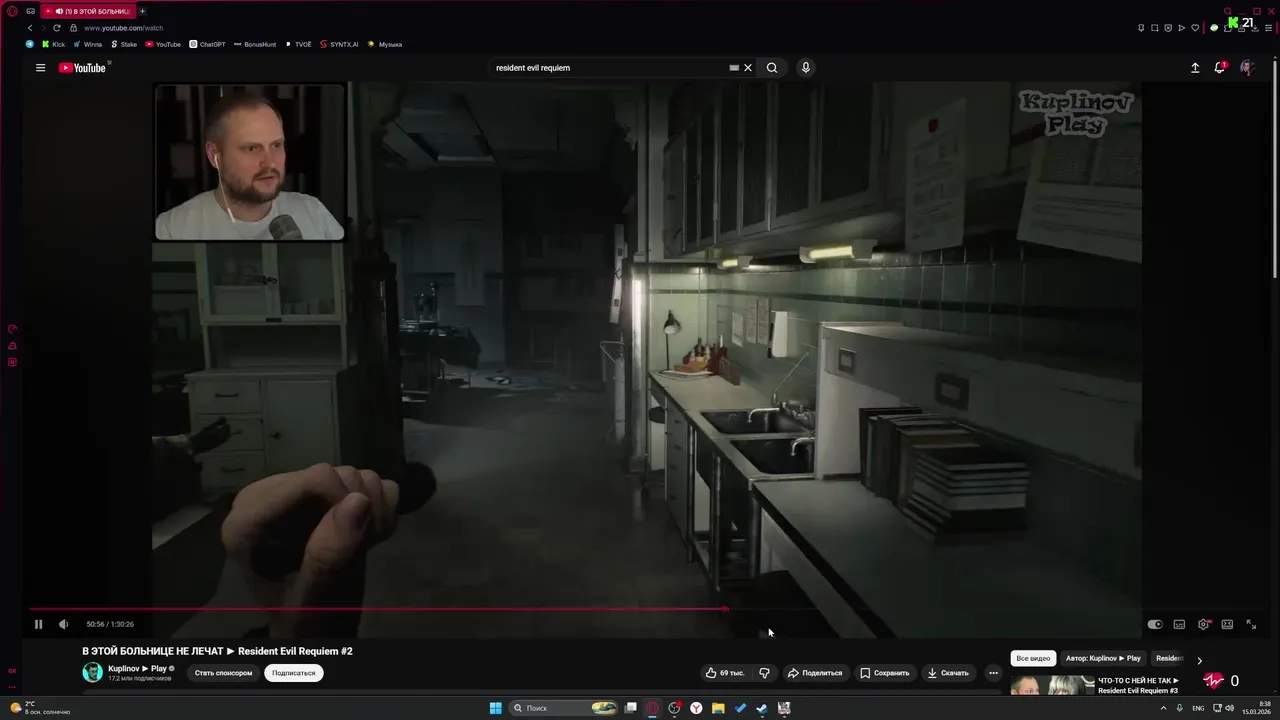Open the YouTube guide hamburger menu
The height and width of the screenshot is (720, 1280).
click(x=40, y=68)
